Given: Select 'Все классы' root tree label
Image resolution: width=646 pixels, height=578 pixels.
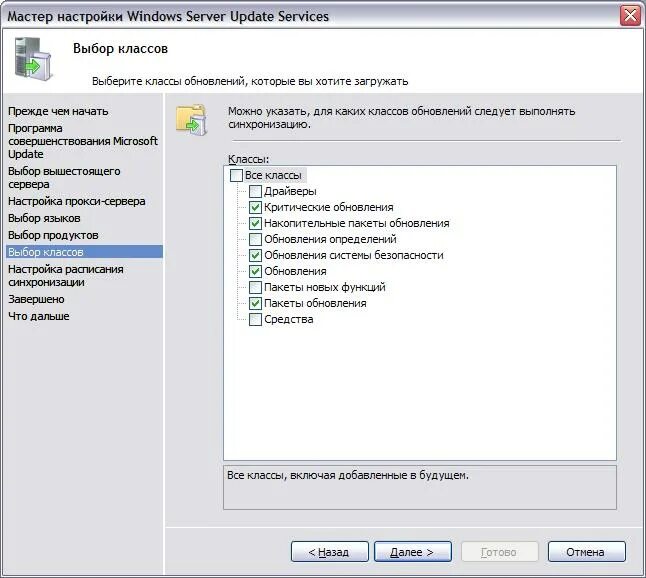Looking at the screenshot, I should (x=273, y=176).
